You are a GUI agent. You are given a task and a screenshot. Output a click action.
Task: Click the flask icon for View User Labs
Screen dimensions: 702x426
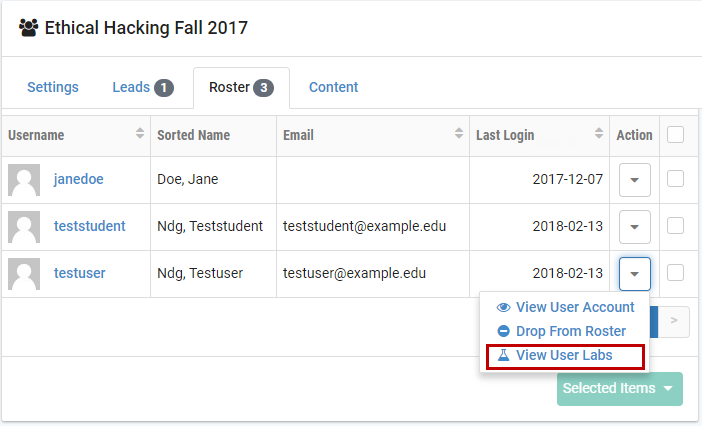[x=504, y=355]
